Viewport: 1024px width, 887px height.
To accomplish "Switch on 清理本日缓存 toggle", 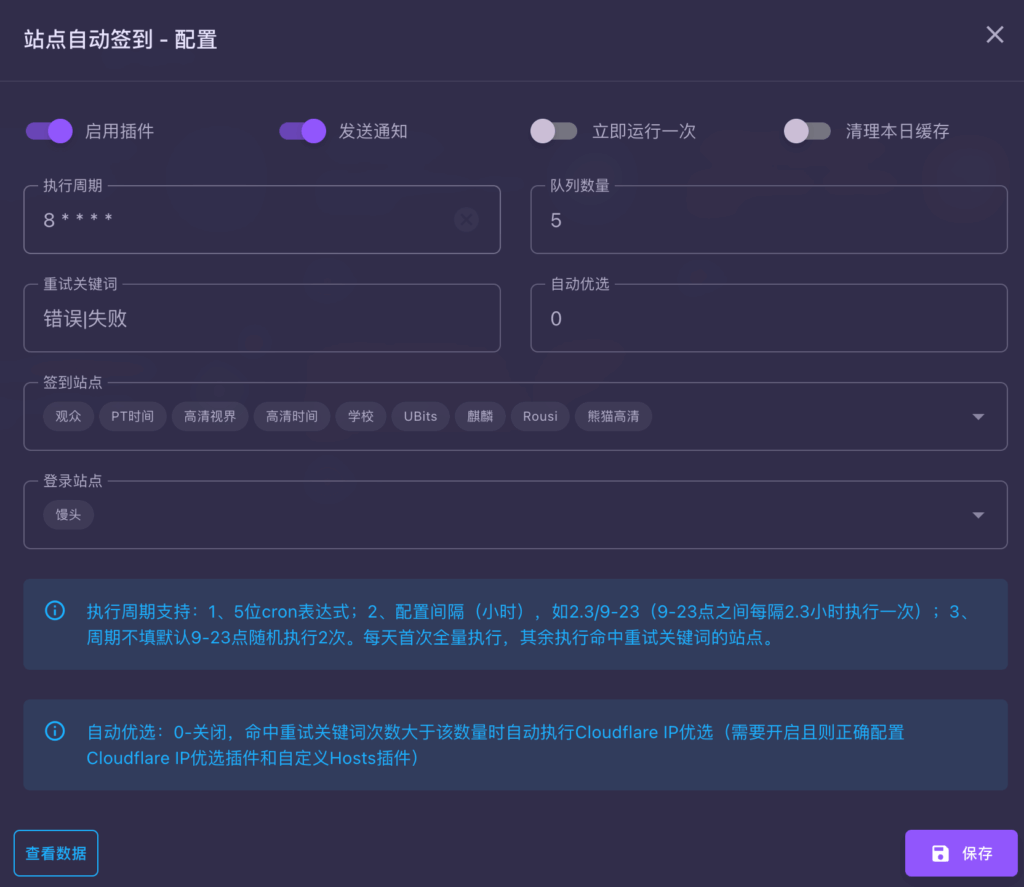I will pos(807,131).
